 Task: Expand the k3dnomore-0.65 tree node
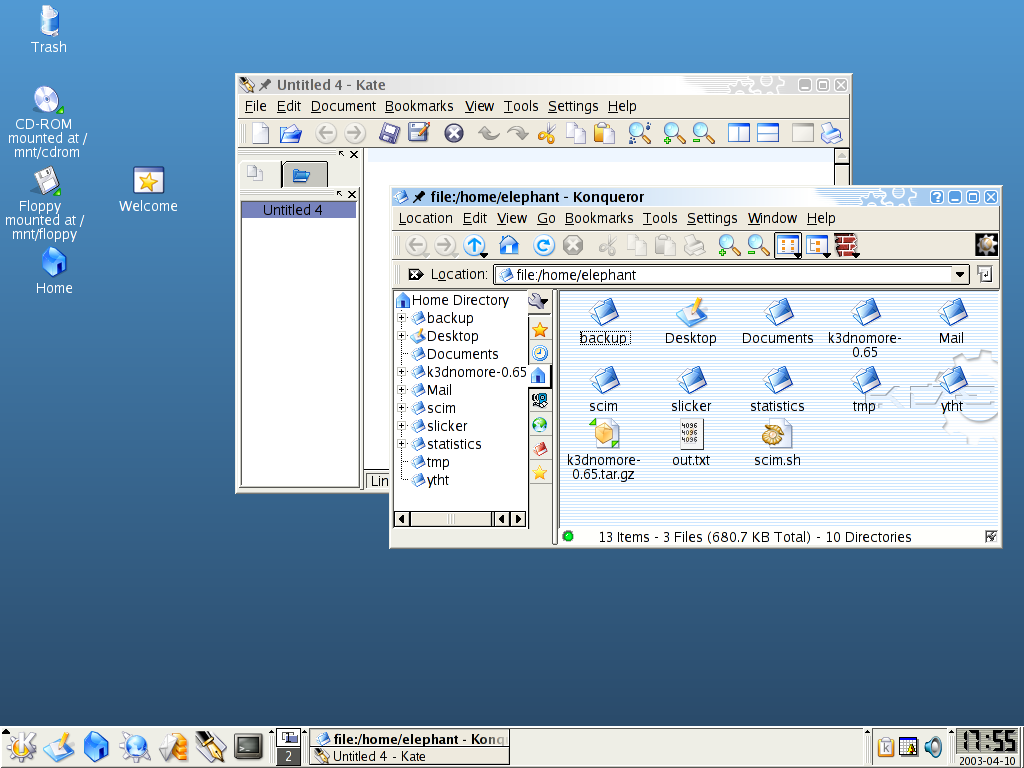click(402, 372)
